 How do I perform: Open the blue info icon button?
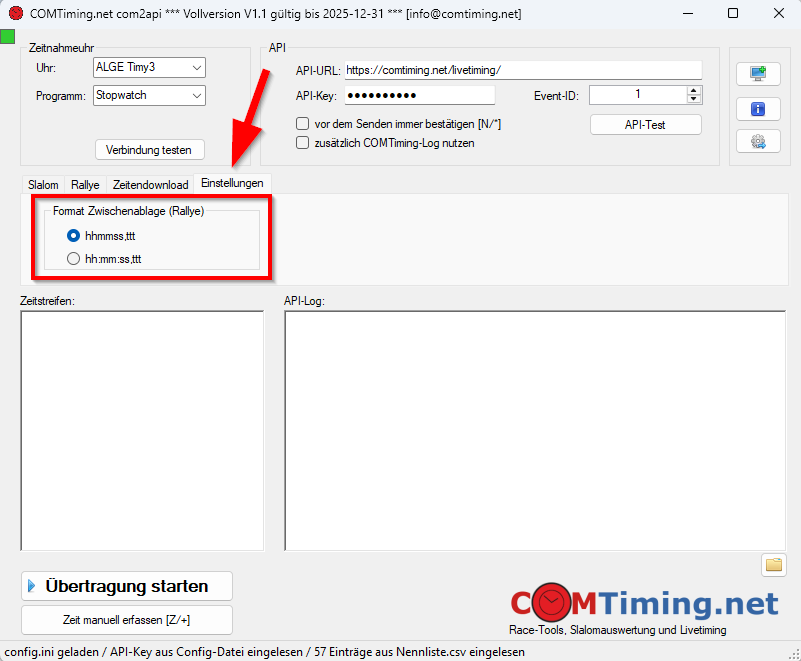757,108
